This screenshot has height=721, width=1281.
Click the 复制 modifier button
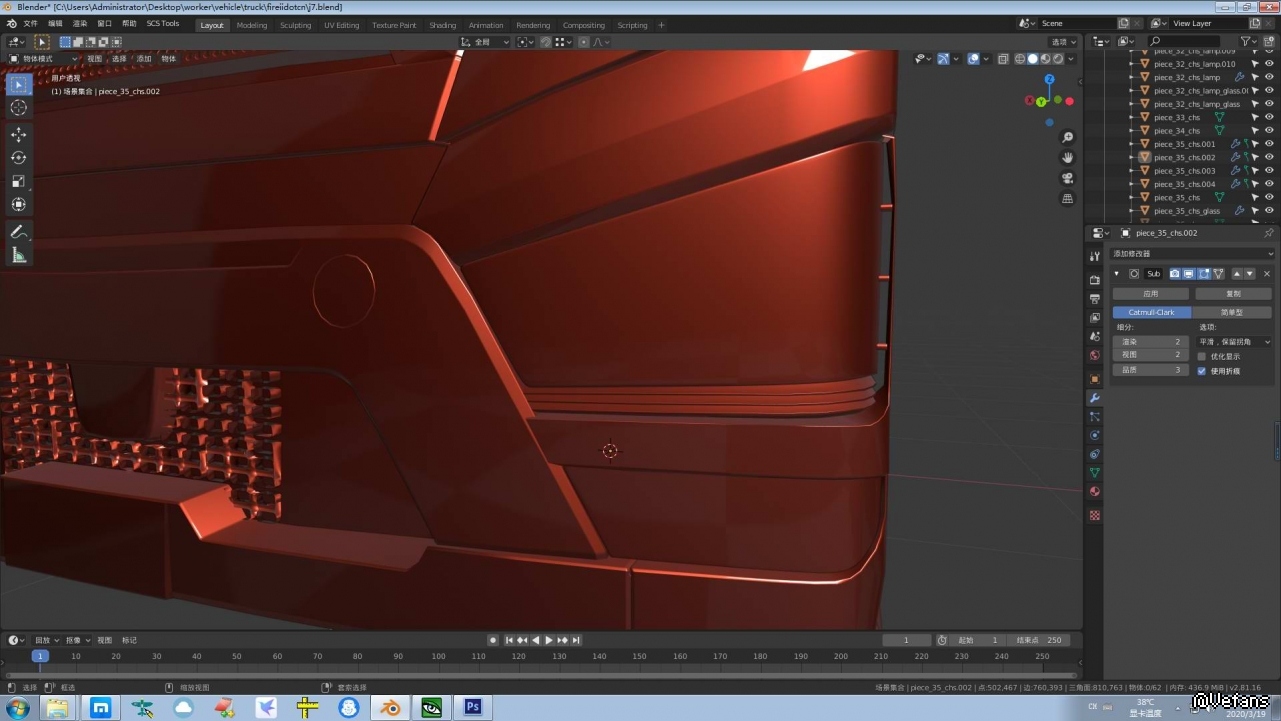(x=1233, y=294)
